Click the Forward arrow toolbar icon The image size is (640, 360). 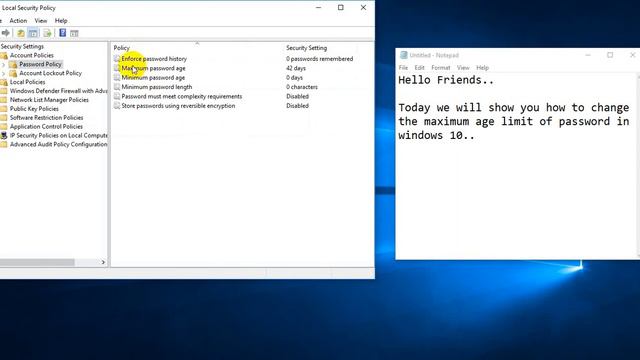pyautogui.click(x=6, y=33)
